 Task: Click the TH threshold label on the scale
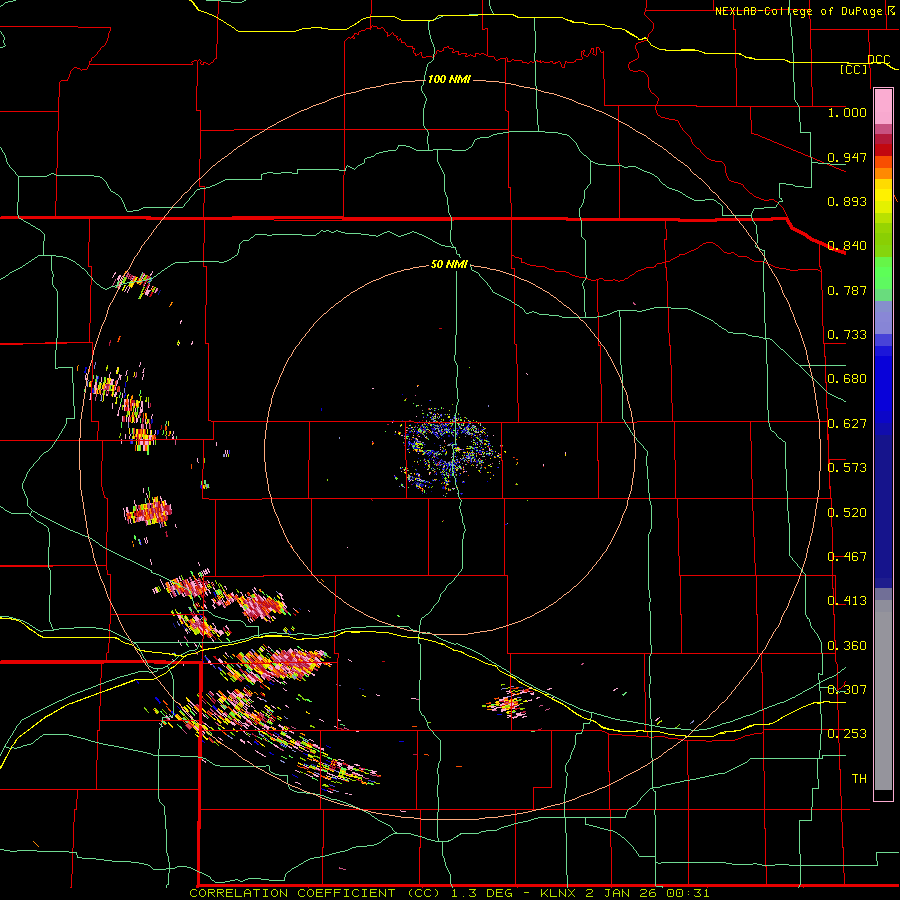[x=859, y=779]
